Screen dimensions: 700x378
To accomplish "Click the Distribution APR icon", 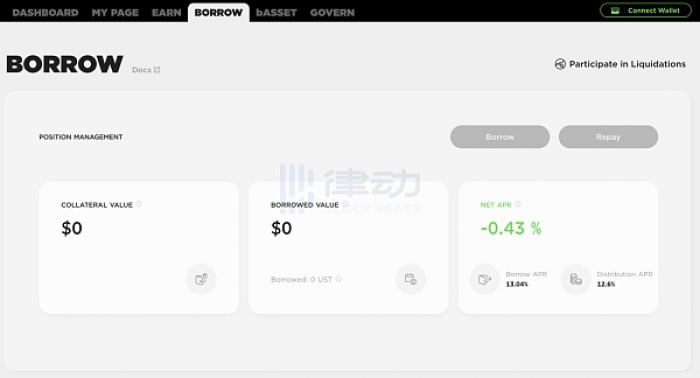I will point(576,279).
